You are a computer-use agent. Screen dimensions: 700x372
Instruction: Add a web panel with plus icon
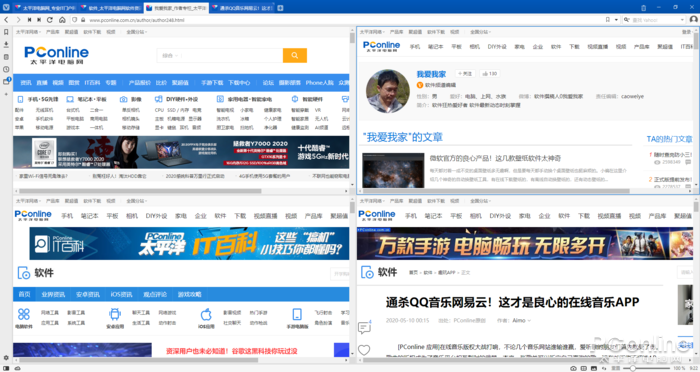tap(6, 94)
